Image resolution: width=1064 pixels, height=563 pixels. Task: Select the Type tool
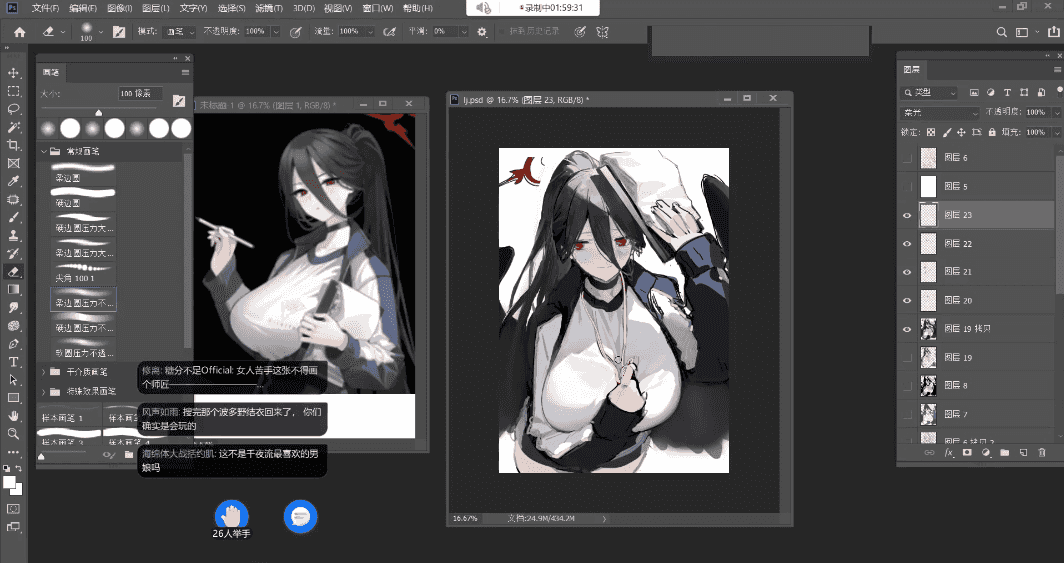[x=13, y=362]
